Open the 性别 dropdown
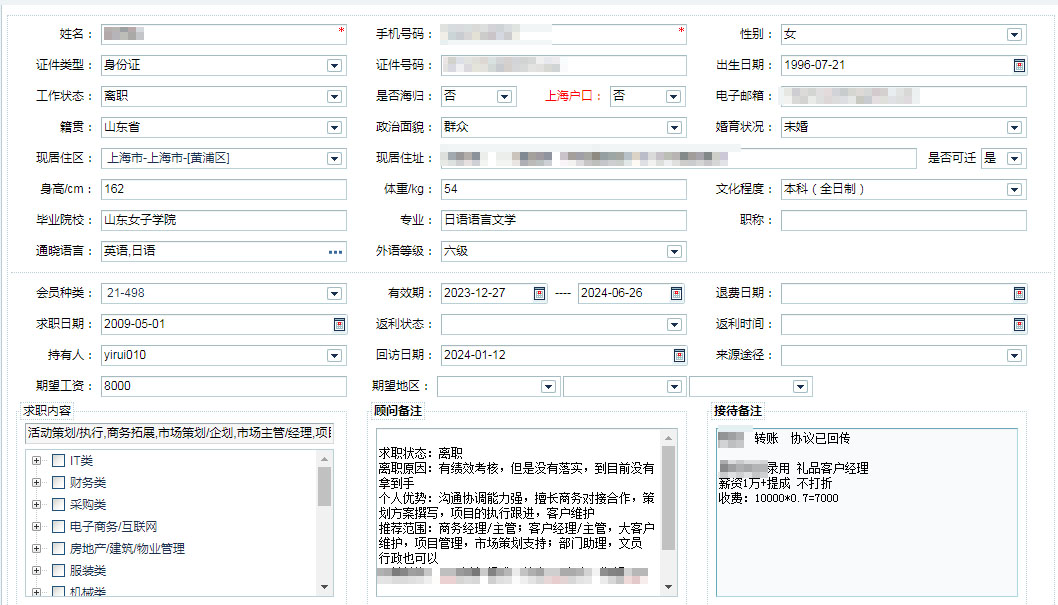The width and height of the screenshot is (1058, 605). click(1014, 34)
